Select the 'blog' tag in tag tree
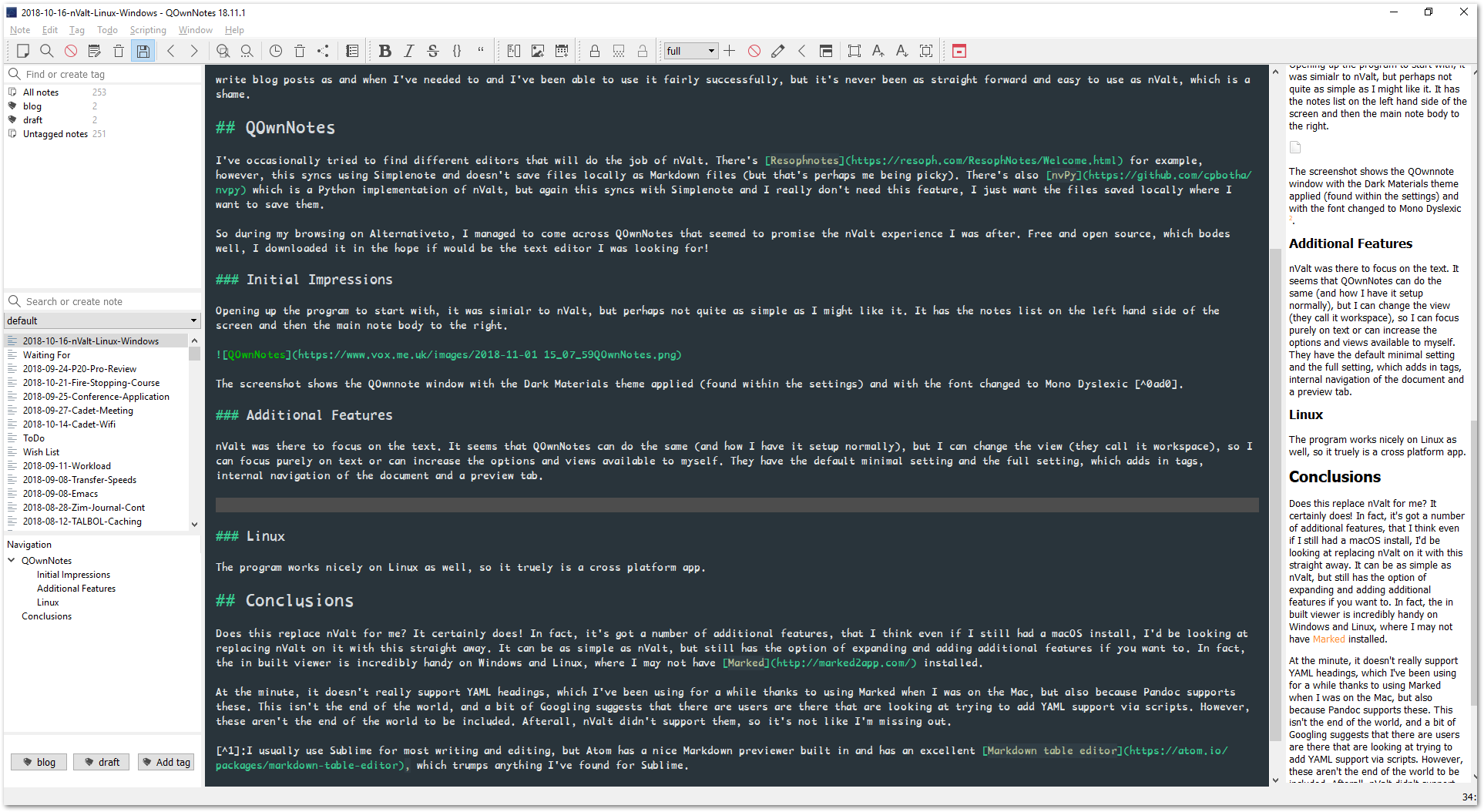The height and width of the screenshot is (812, 1484). coord(32,106)
